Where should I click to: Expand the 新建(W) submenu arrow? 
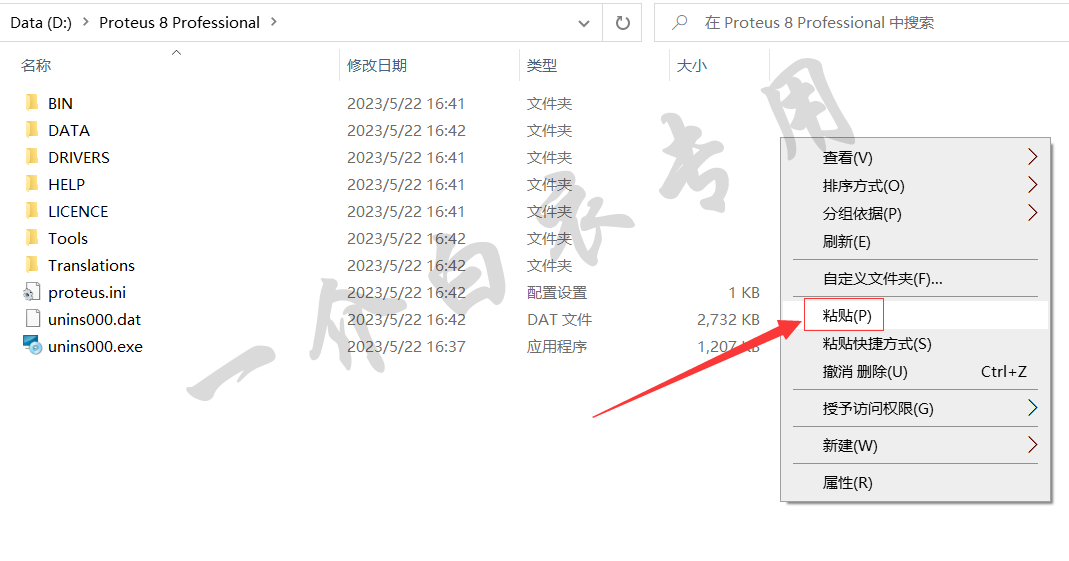coord(1032,445)
